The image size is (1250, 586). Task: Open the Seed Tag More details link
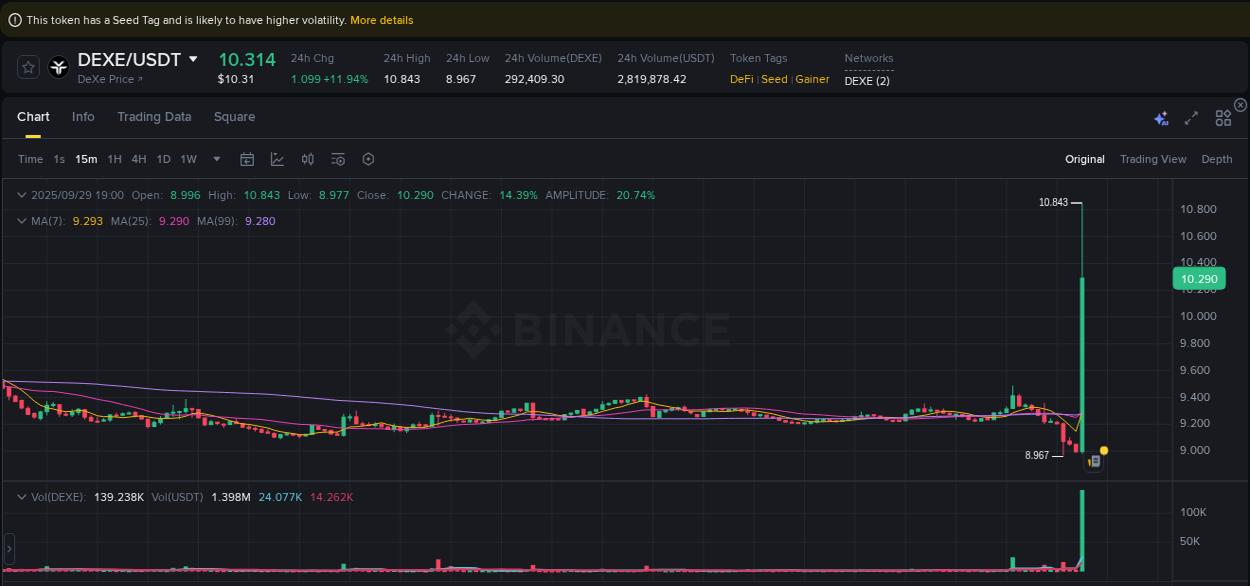(x=381, y=19)
